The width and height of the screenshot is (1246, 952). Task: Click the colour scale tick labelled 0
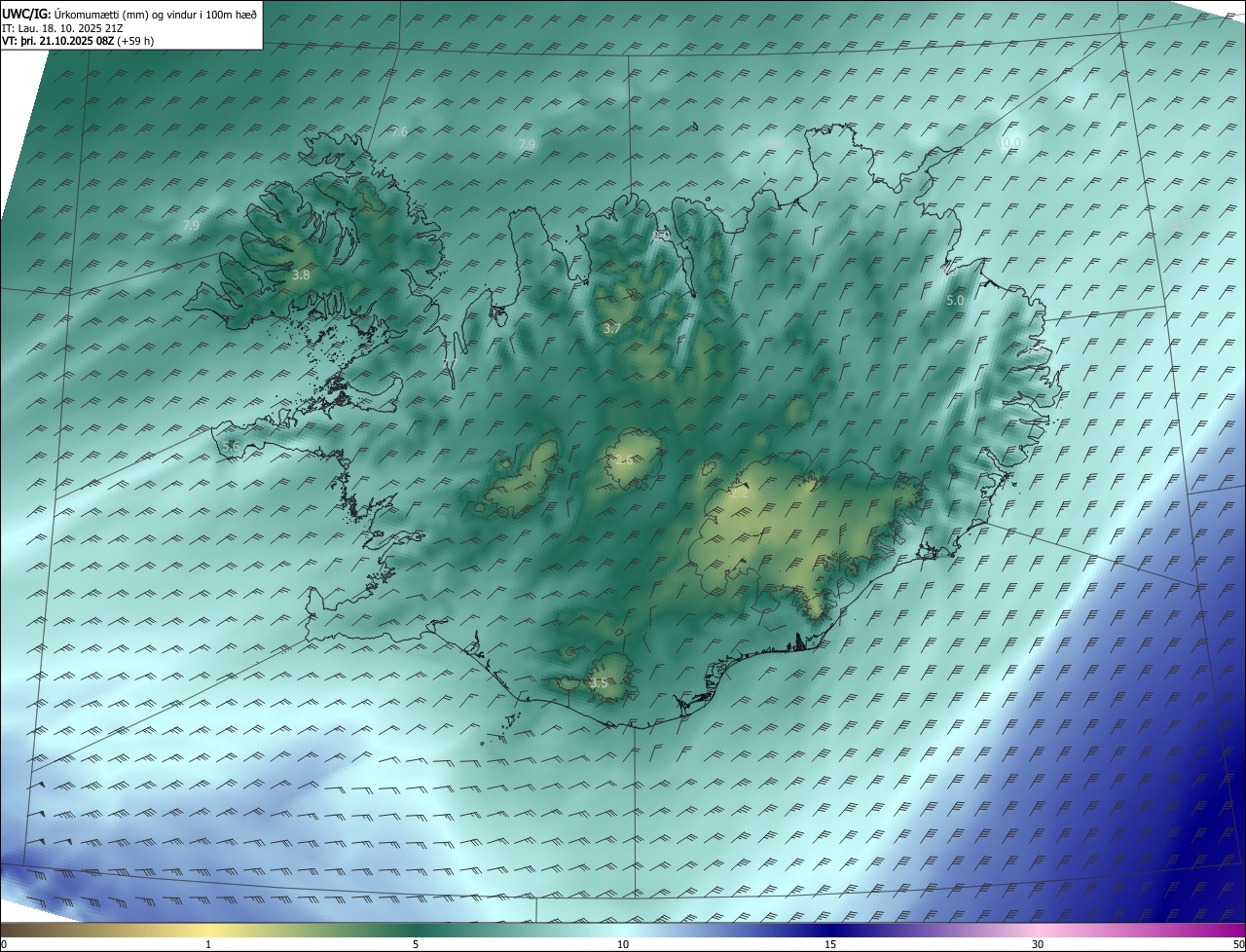[x=3, y=944]
